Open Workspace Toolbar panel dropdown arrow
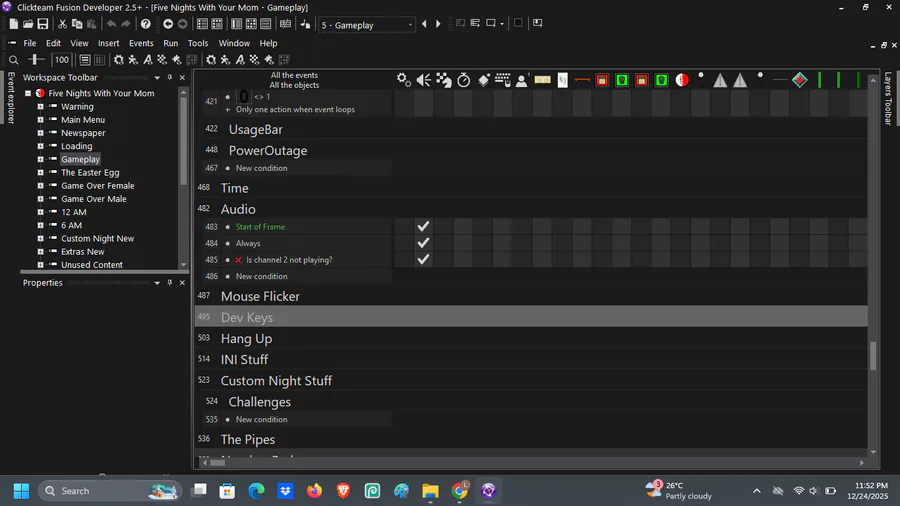Screen dimensions: 900x506 (x=157, y=77)
